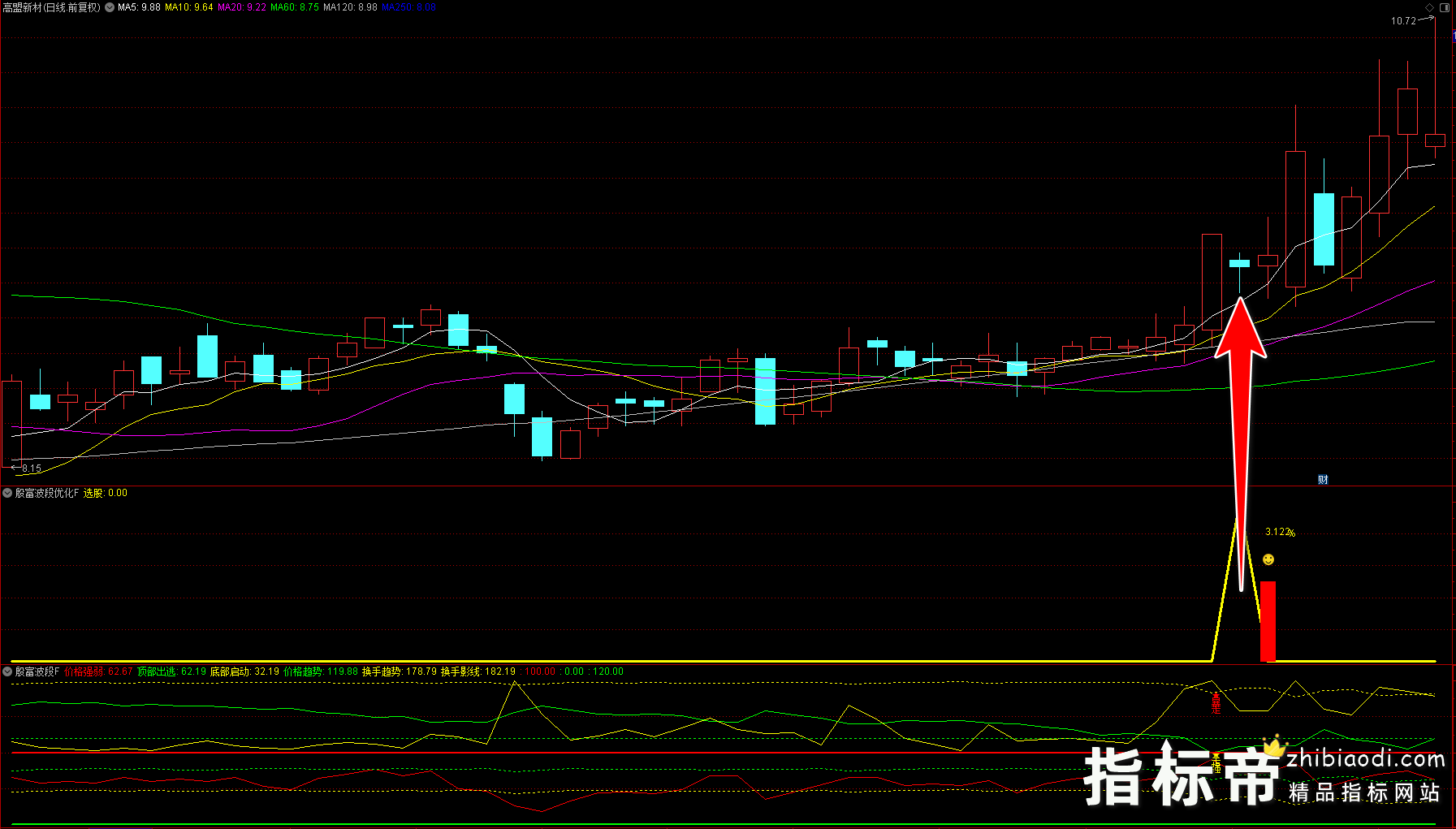1456x829 pixels.
Task: Click the 顶部出逃: 62.19 value
Action: point(171,671)
